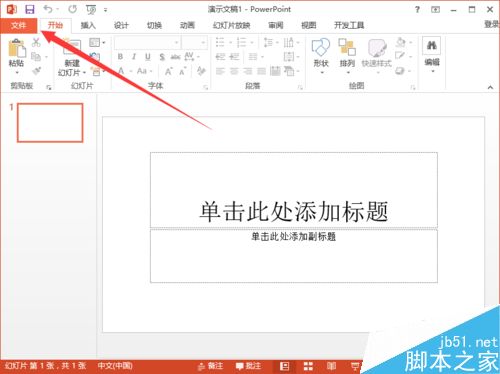The height and width of the screenshot is (374, 500).
Task: Open the 审阅 (Review) ribbon tab
Action: pyautogui.click(x=276, y=25)
